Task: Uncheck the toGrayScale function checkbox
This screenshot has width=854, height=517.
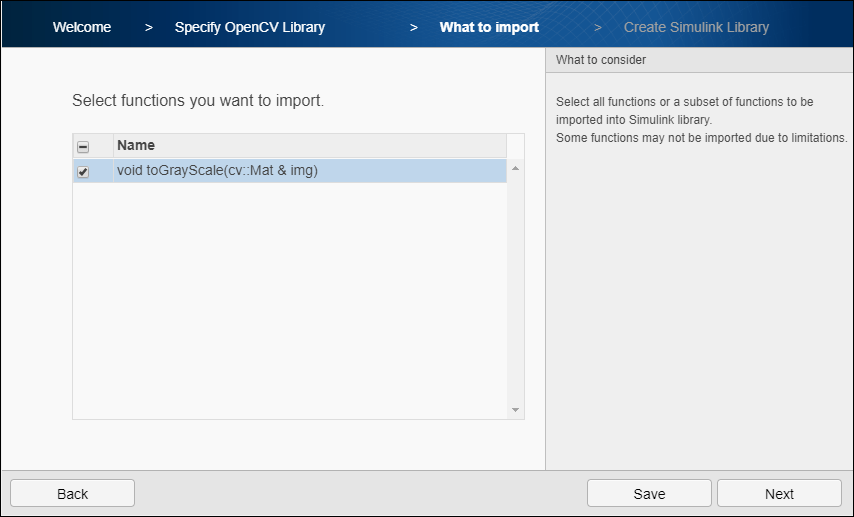Action: pyautogui.click(x=83, y=171)
